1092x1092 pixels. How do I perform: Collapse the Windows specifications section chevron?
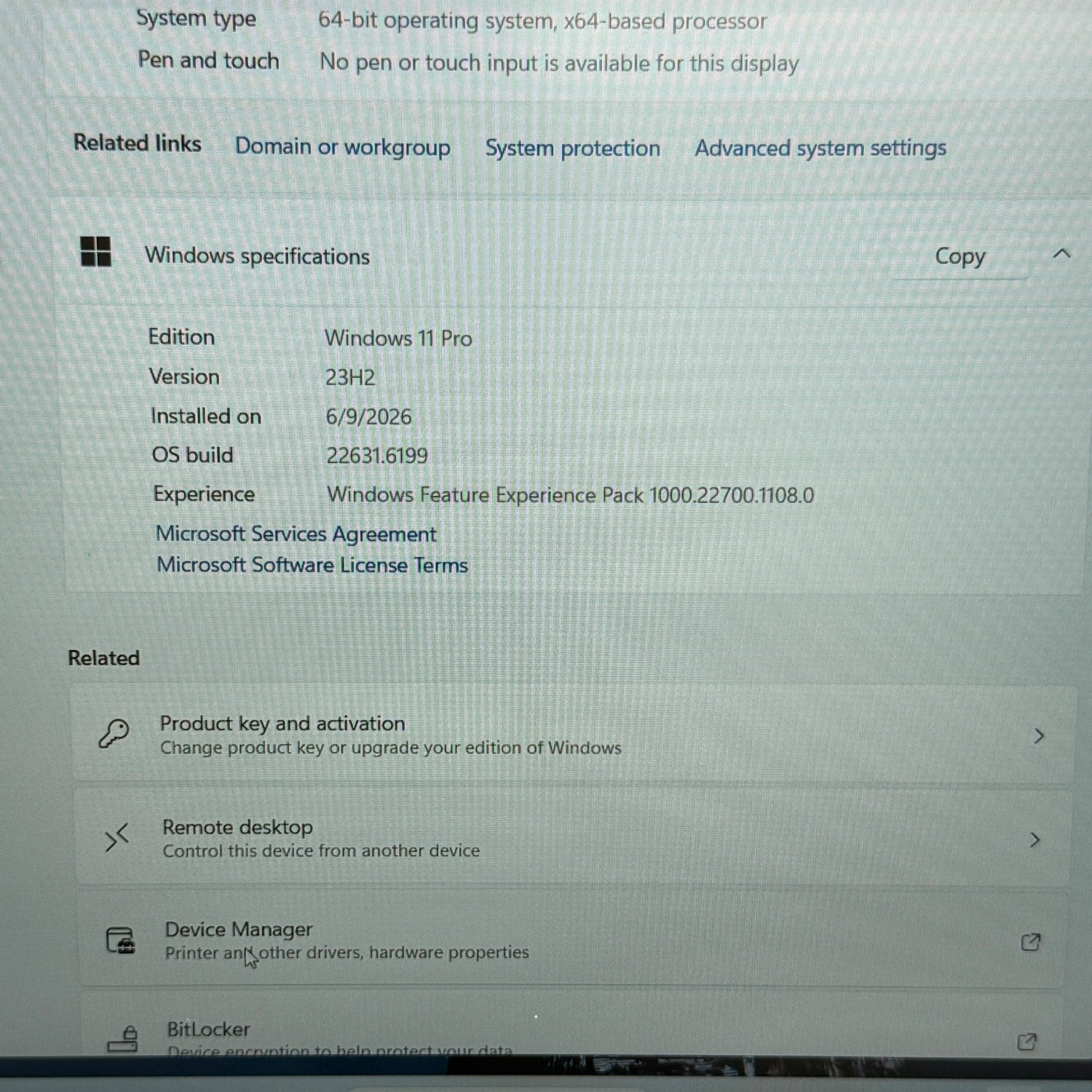click(1062, 253)
